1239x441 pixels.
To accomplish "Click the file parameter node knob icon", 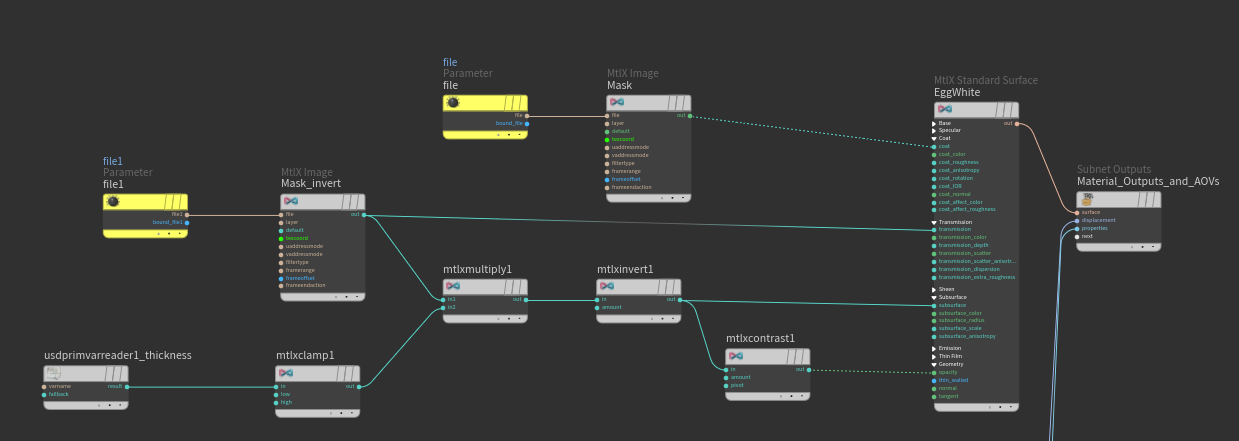I will pyautogui.click(x=453, y=103).
